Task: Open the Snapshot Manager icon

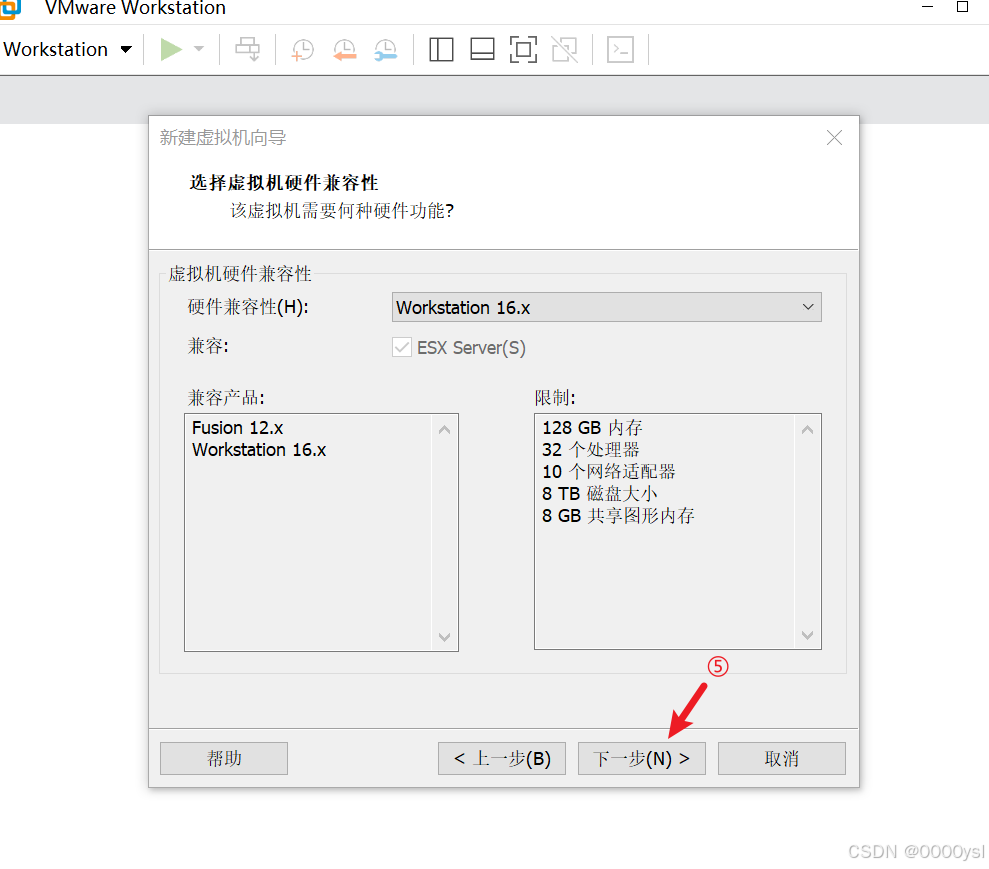Action: [385, 50]
